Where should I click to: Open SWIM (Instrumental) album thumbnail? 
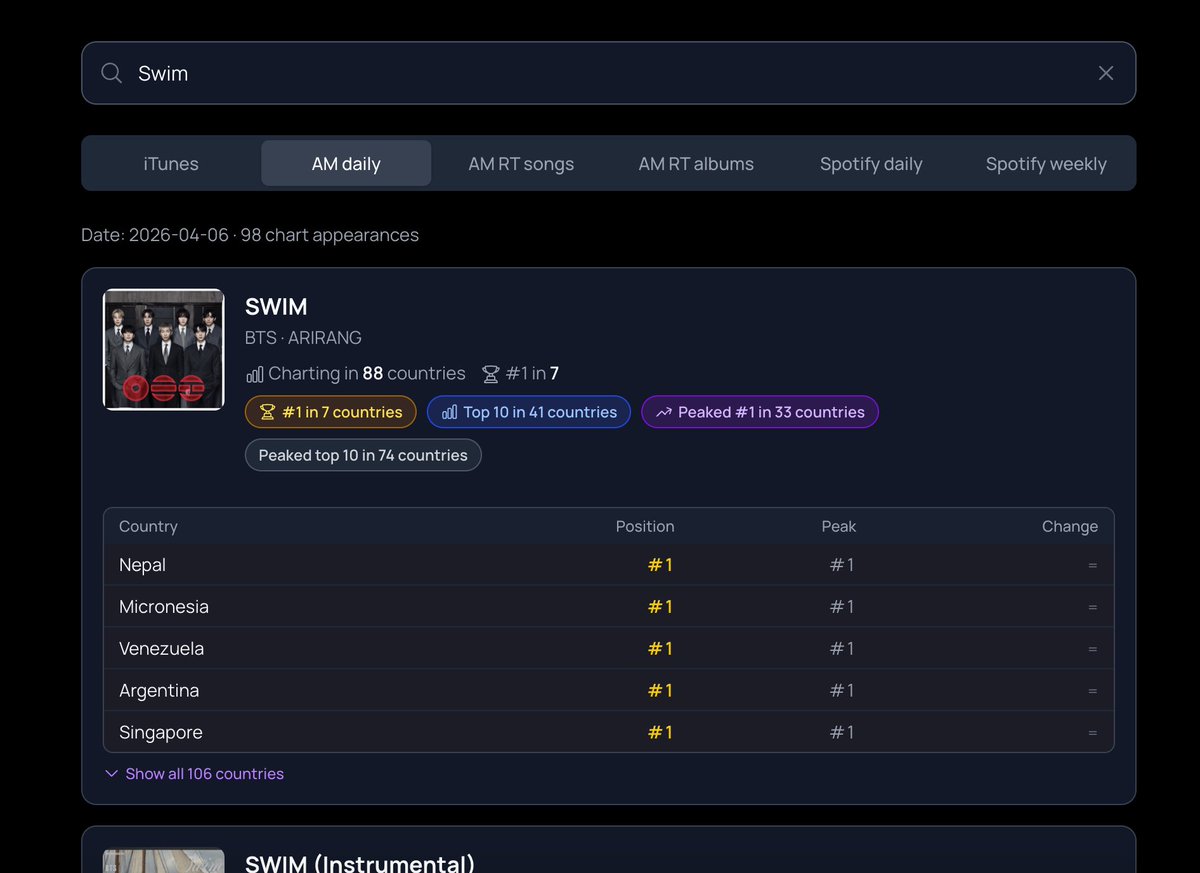(164, 861)
